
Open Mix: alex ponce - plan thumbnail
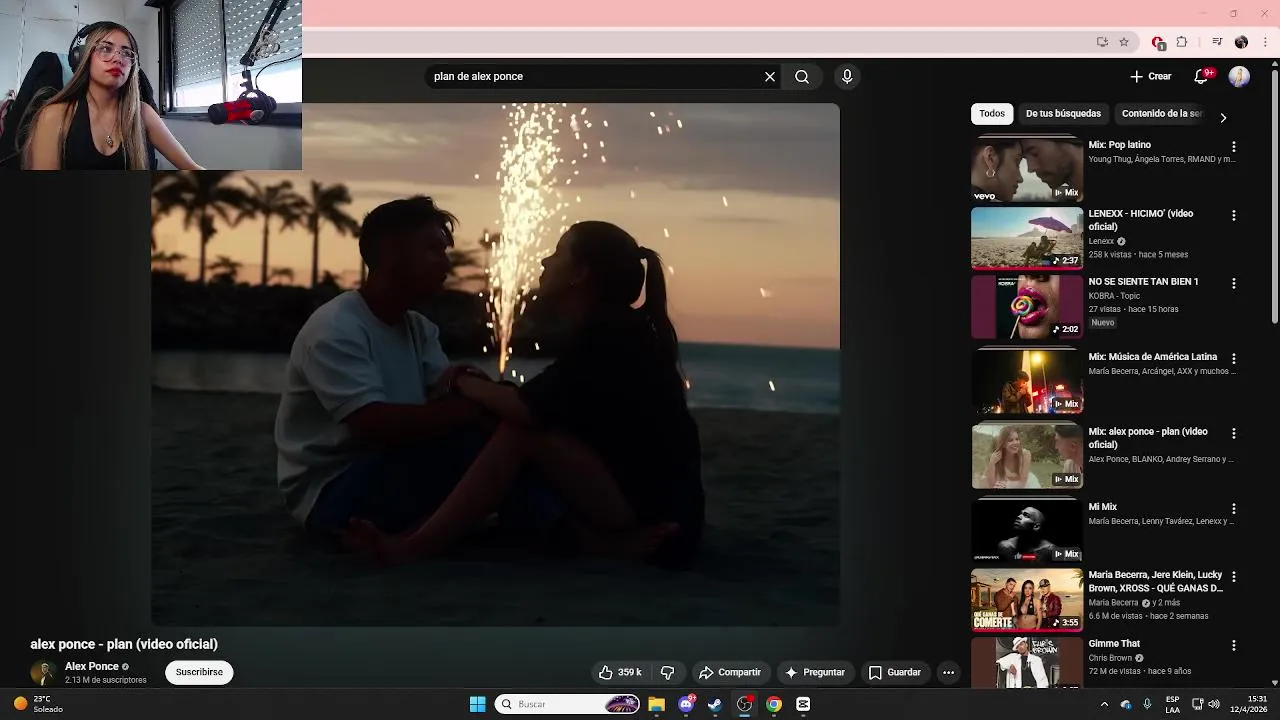point(1027,456)
